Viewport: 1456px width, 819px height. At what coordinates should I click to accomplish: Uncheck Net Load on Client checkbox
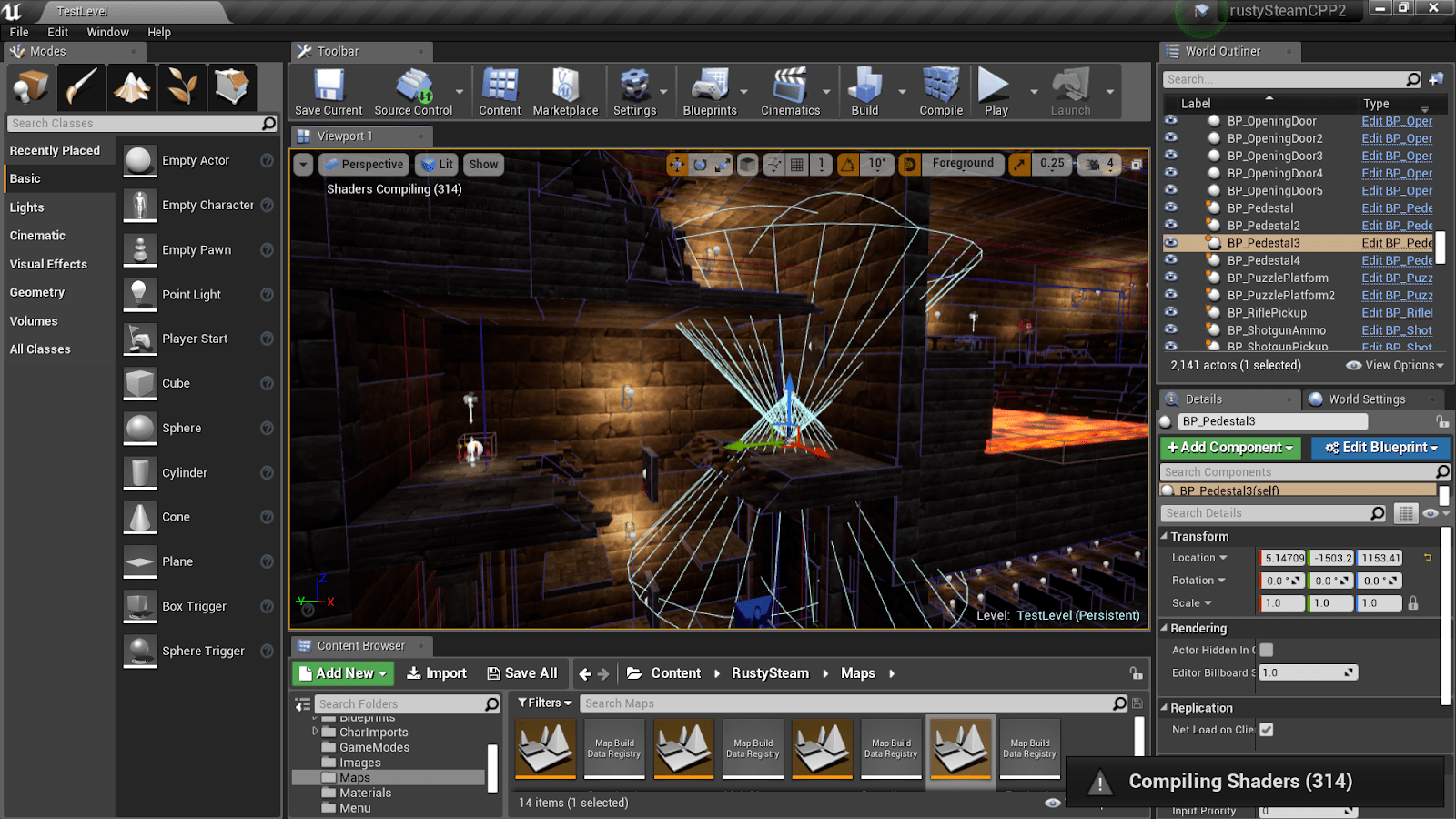point(1267,730)
